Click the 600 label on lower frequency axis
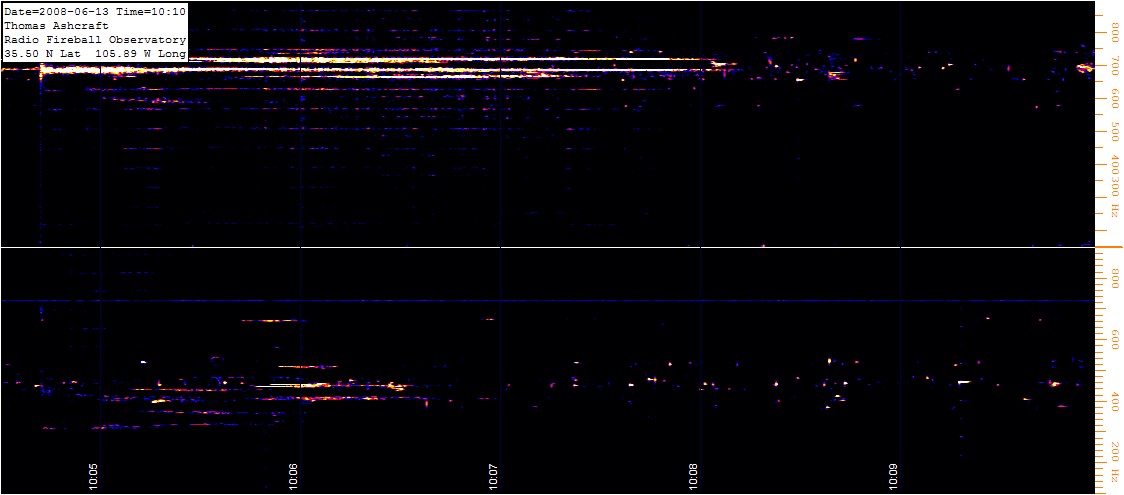 click(x=1115, y=338)
